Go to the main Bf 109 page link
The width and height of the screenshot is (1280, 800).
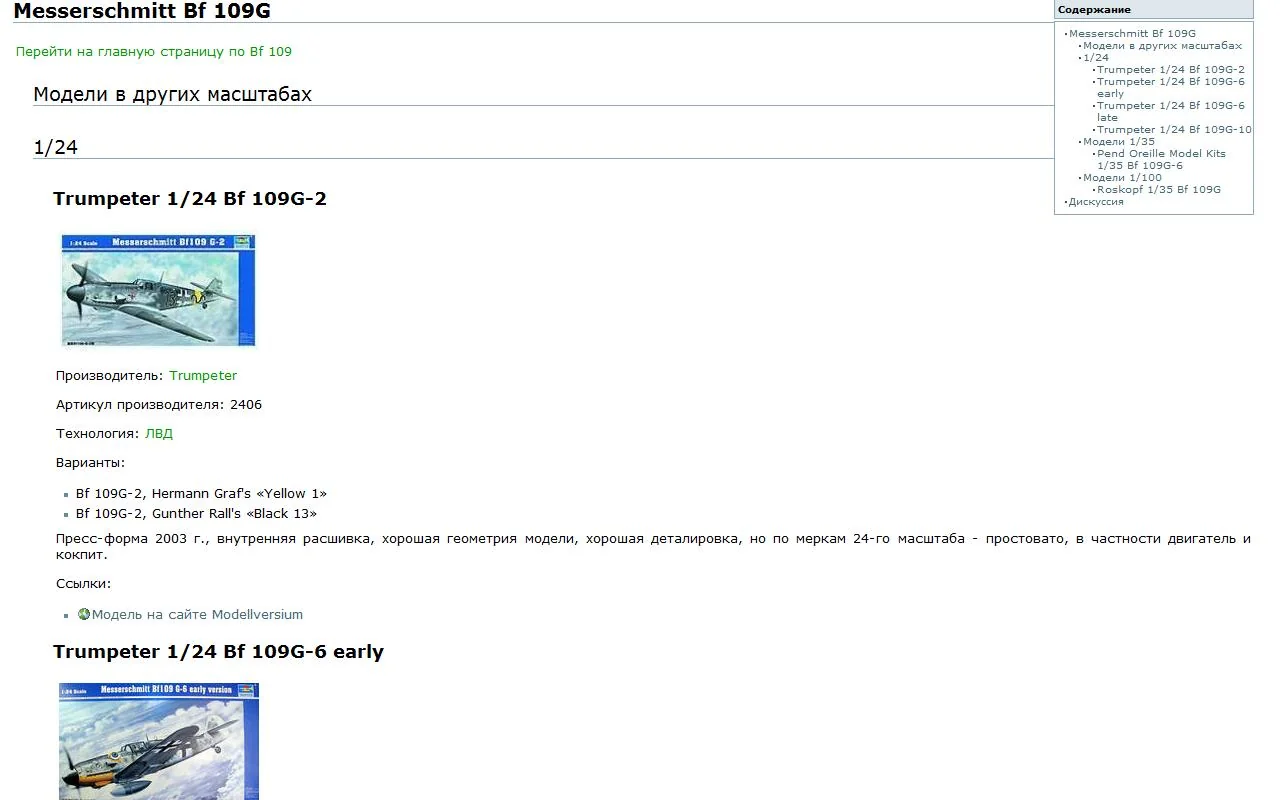click(153, 51)
